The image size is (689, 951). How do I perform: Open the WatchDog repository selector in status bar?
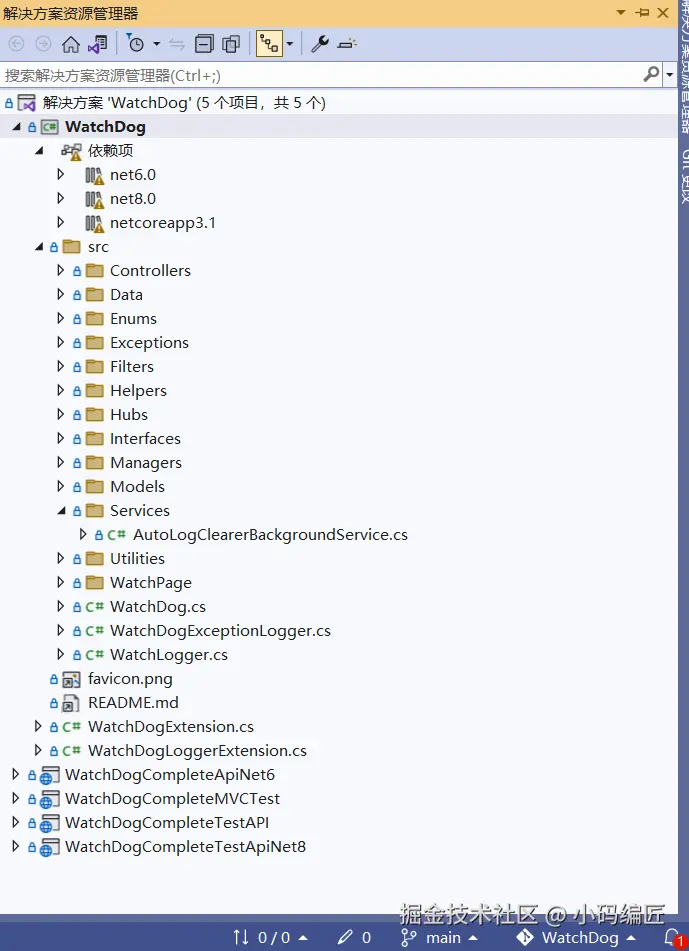(576, 938)
